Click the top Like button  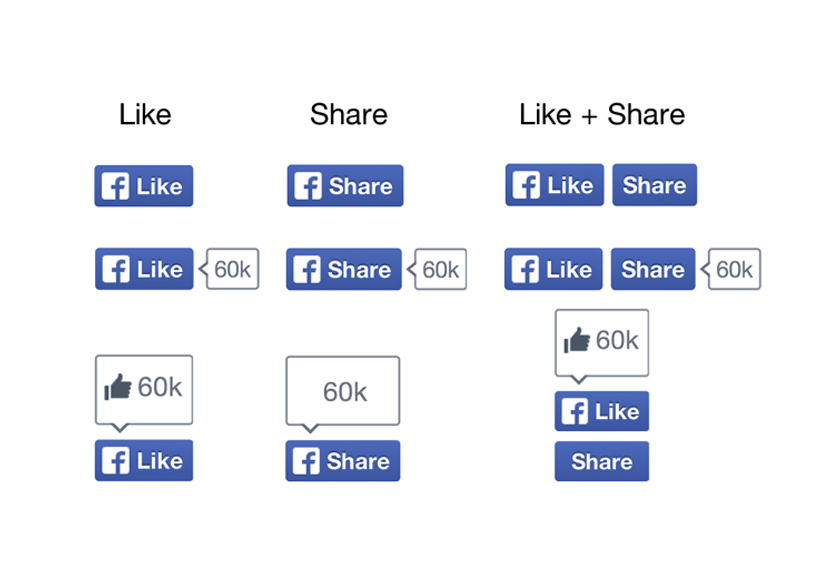click(x=143, y=185)
